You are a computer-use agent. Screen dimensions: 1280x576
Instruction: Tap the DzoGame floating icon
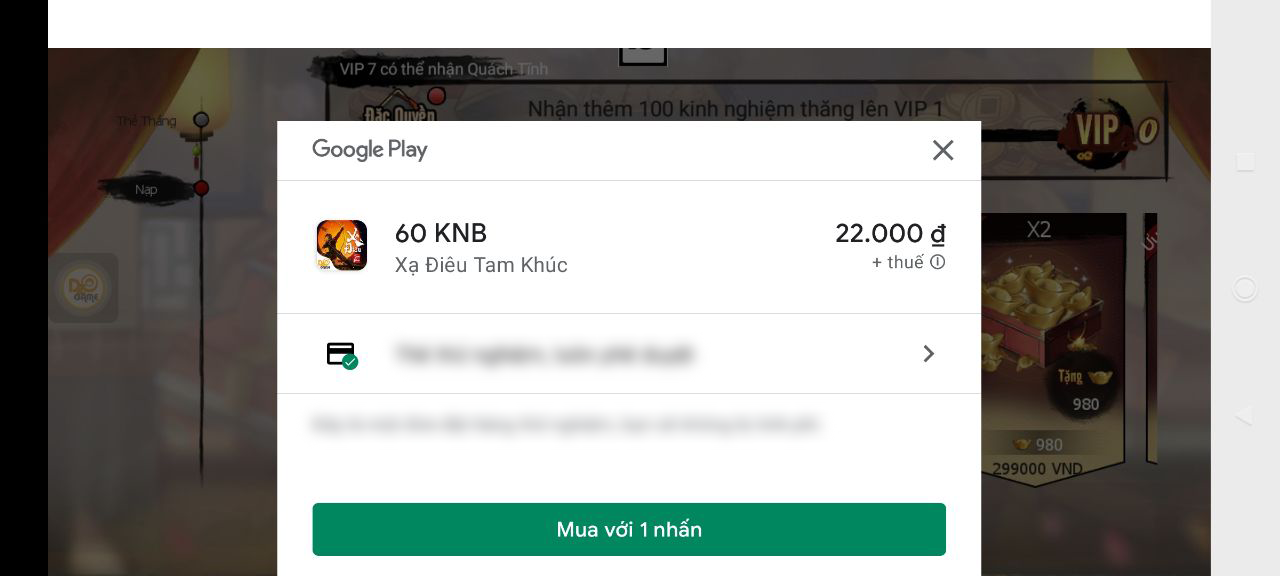pos(83,288)
